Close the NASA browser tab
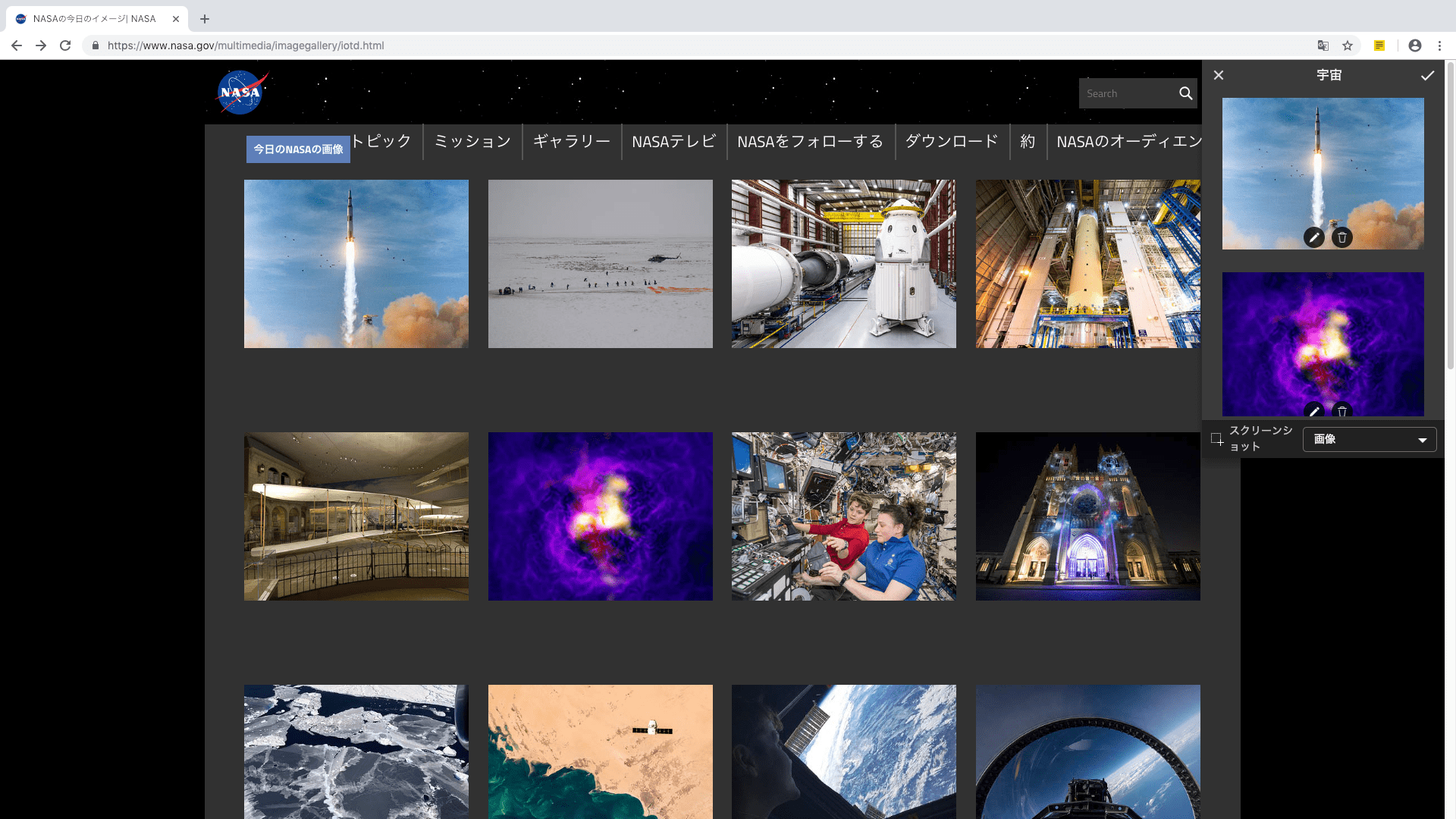This screenshot has height=819, width=1456. [176, 19]
